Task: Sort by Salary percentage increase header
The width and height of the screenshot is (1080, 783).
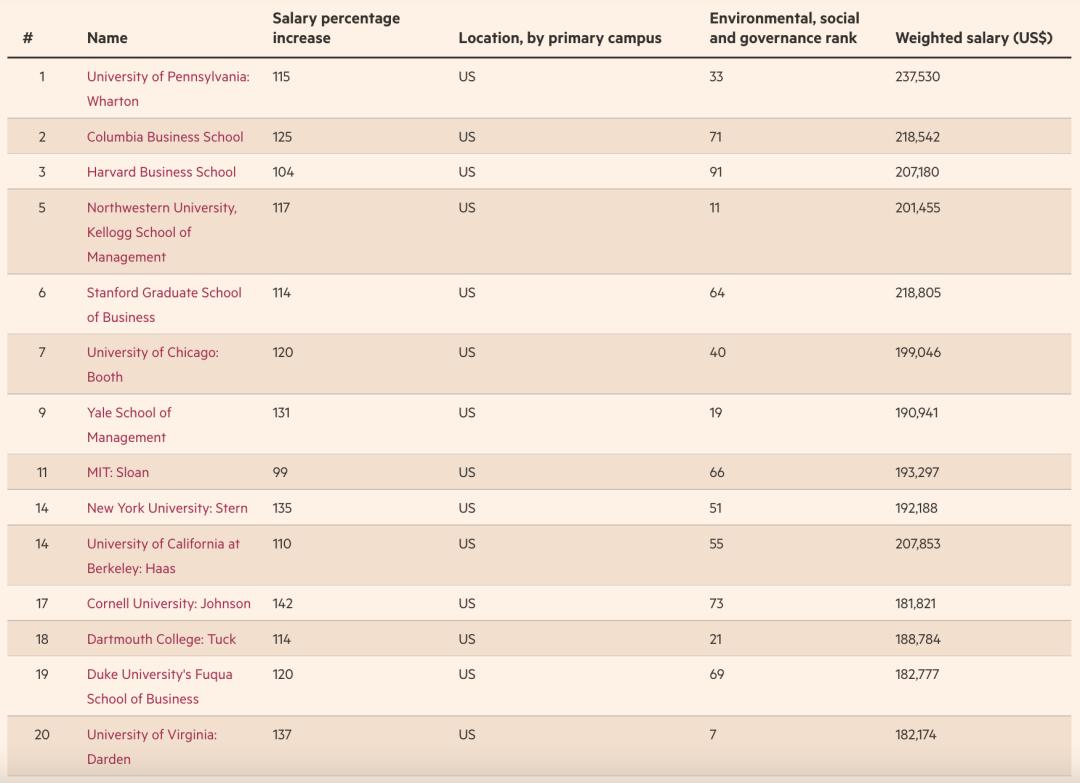Action: point(336,28)
